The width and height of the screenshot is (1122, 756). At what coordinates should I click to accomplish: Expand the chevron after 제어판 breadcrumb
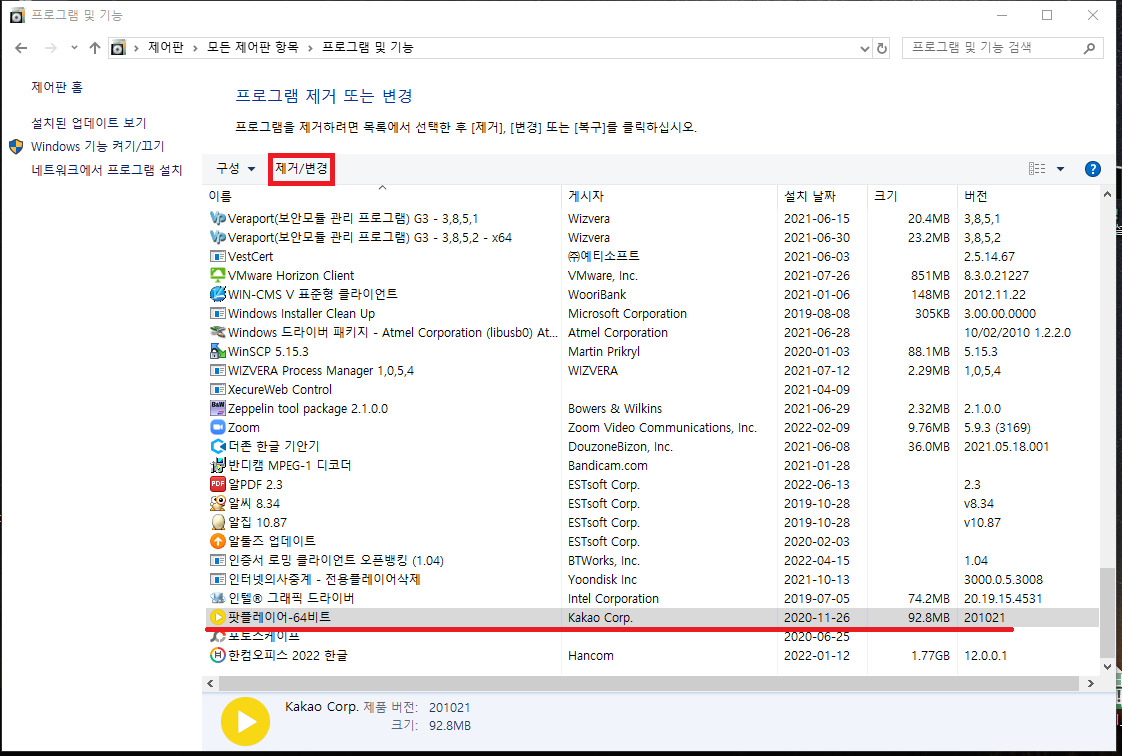click(x=195, y=48)
